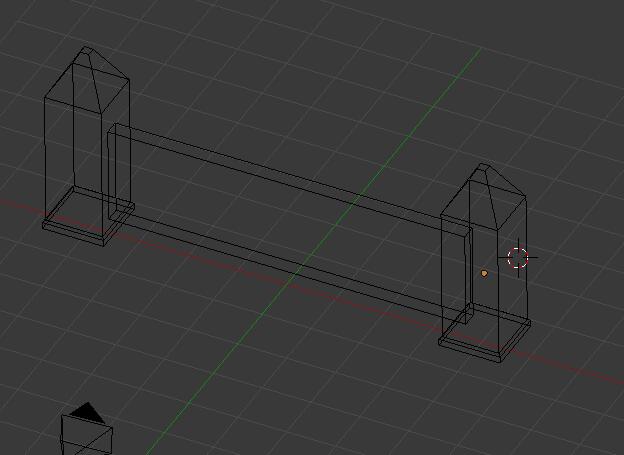624x455 pixels.
Task: Select the camera object with black triangle
Action: click(x=86, y=429)
